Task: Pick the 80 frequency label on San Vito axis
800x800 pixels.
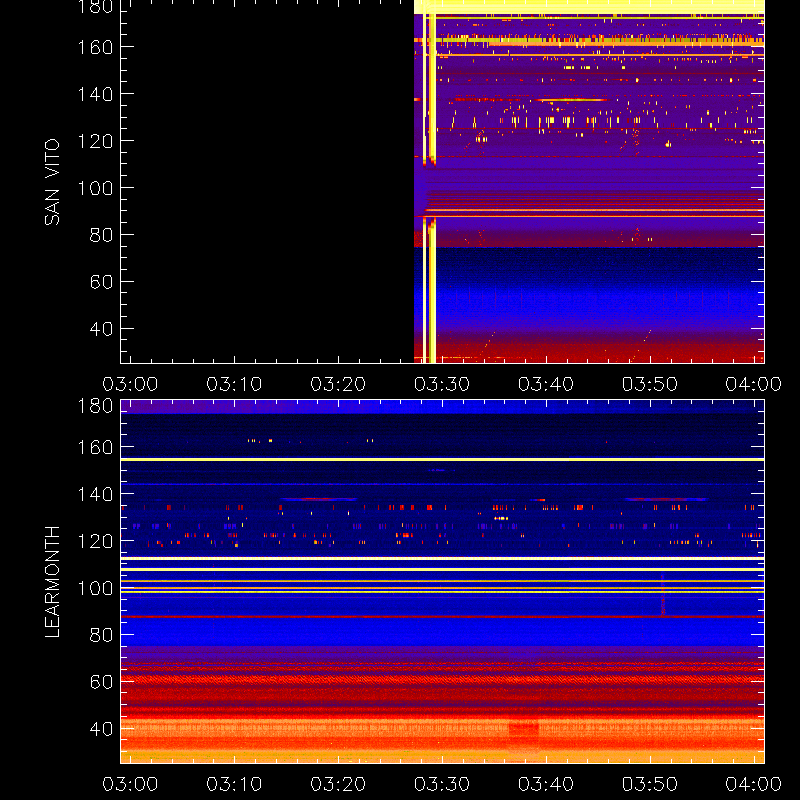Action: click(x=101, y=235)
